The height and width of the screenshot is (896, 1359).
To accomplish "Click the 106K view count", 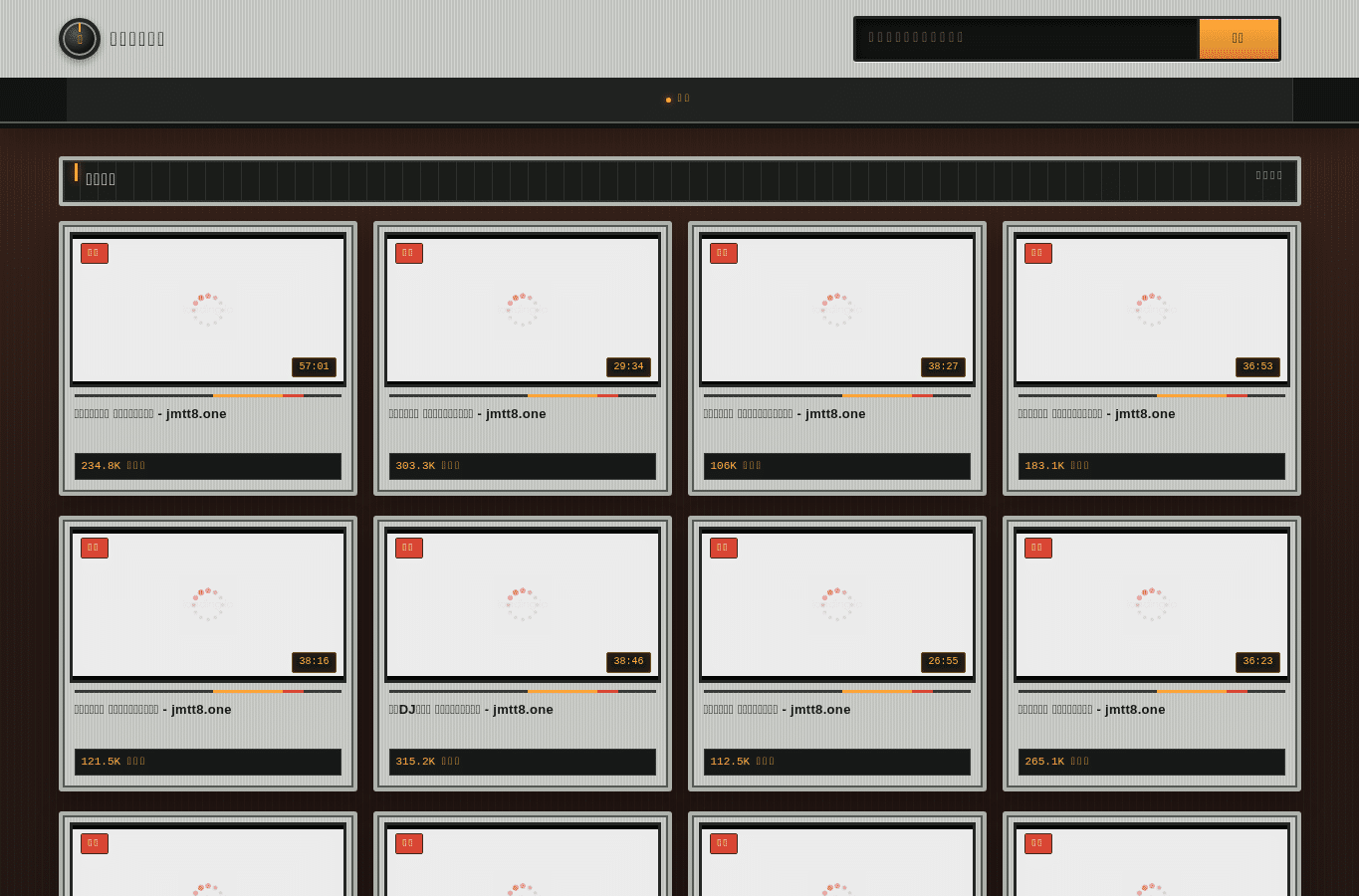I will click(736, 466).
